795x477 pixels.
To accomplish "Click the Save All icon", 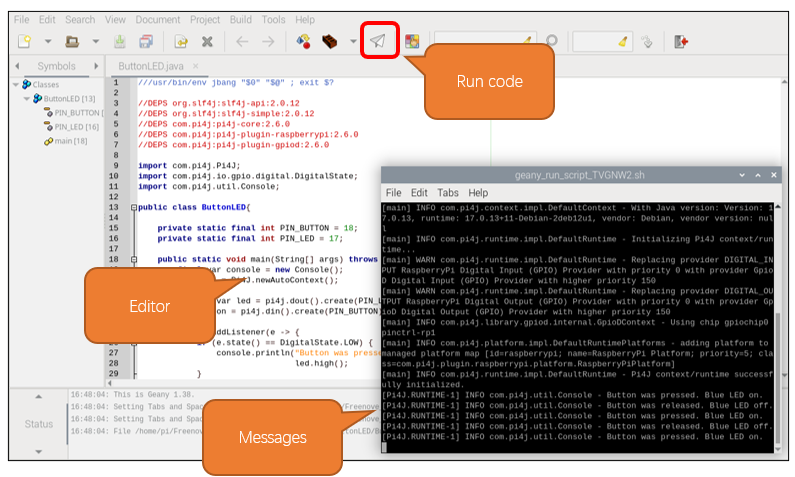I will pyautogui.click(x=146, y=41).
